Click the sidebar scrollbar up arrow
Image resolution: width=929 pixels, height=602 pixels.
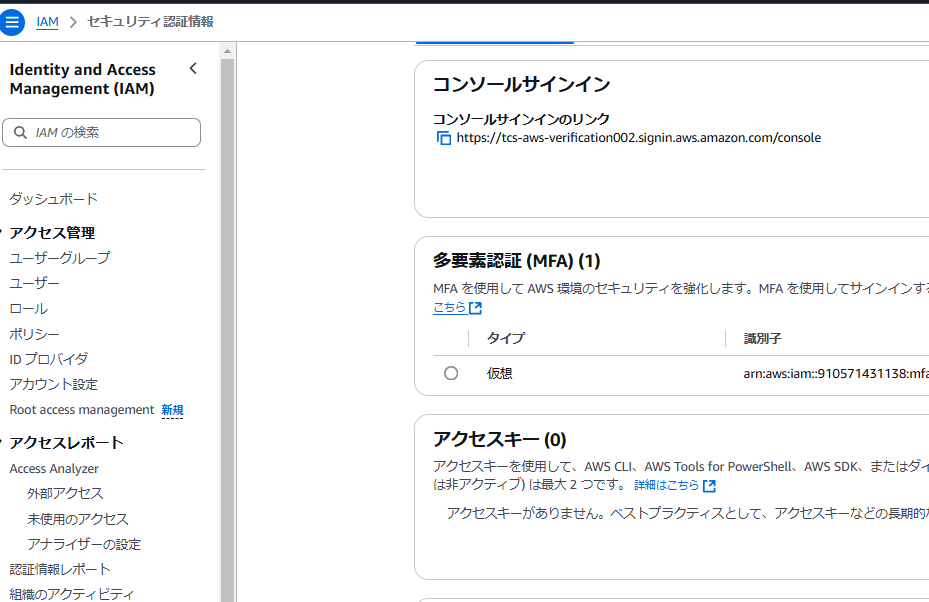pos(228,52)
